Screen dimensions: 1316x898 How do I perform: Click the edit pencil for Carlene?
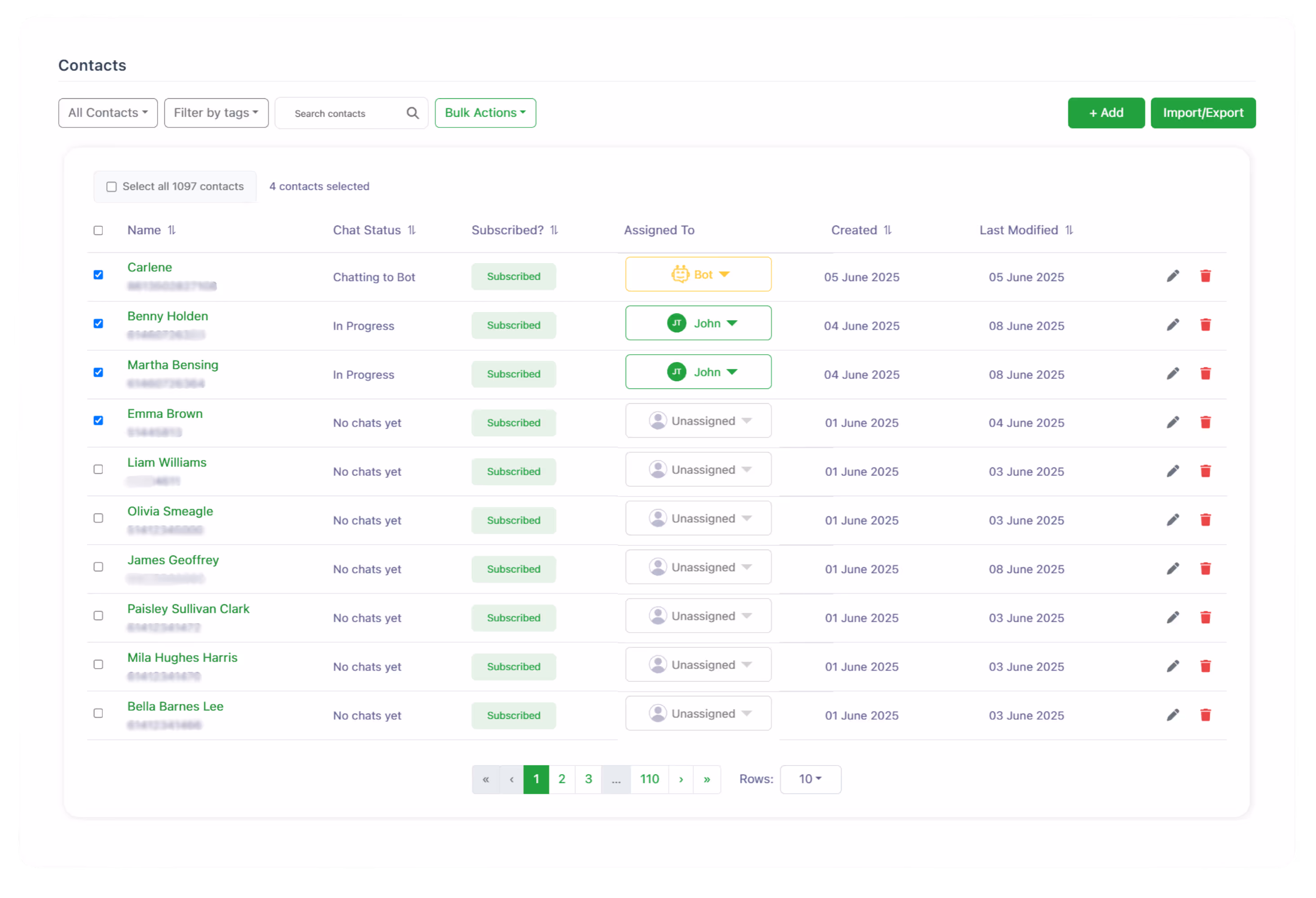click(1173, 276)
